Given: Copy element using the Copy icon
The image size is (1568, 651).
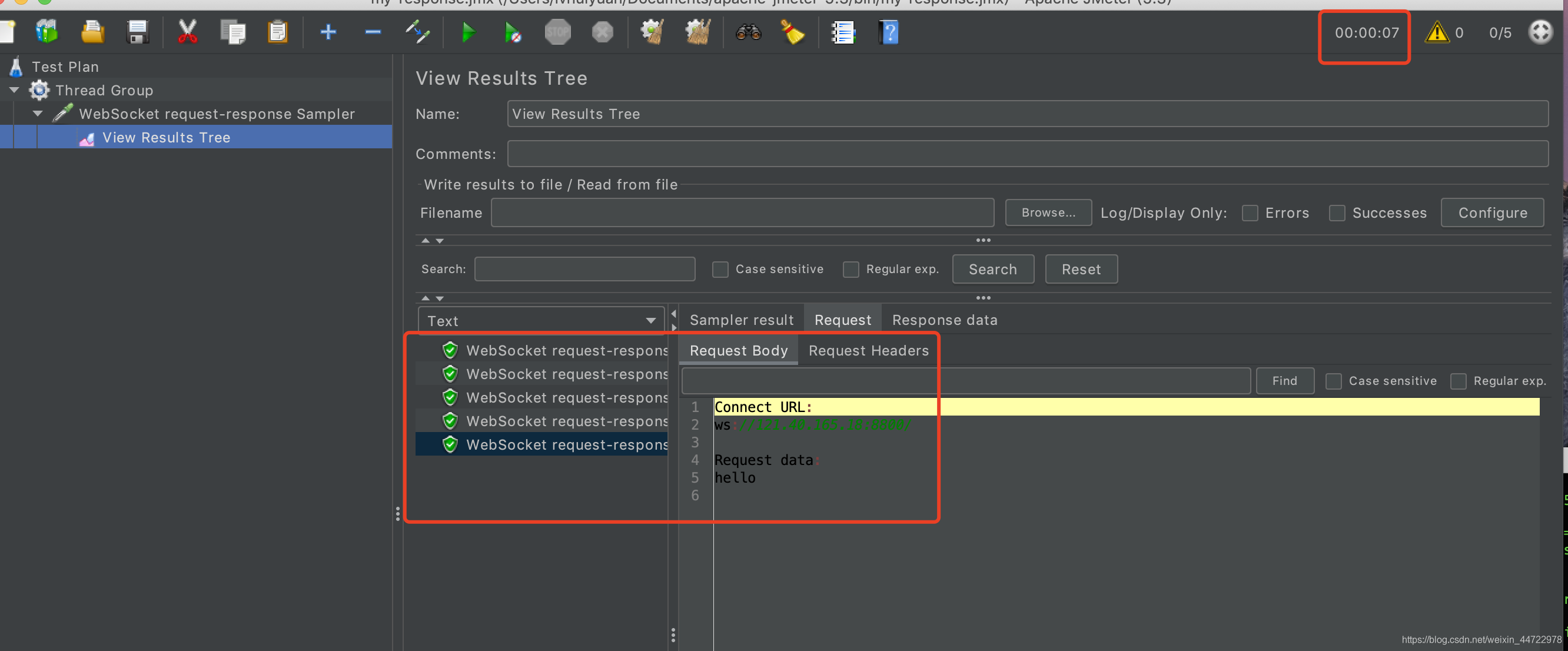Looking at the screenshot, I should point(232,32).
